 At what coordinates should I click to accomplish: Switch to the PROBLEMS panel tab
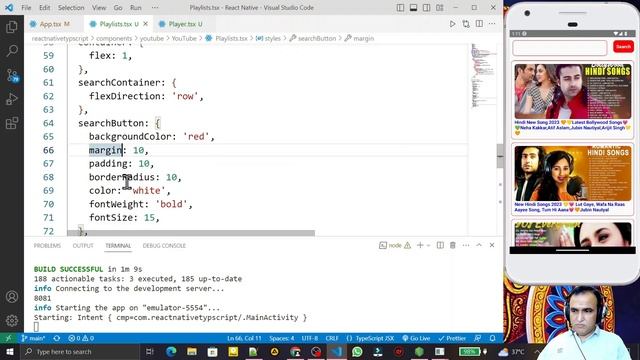pyautogui.click(x=47, y=246)
